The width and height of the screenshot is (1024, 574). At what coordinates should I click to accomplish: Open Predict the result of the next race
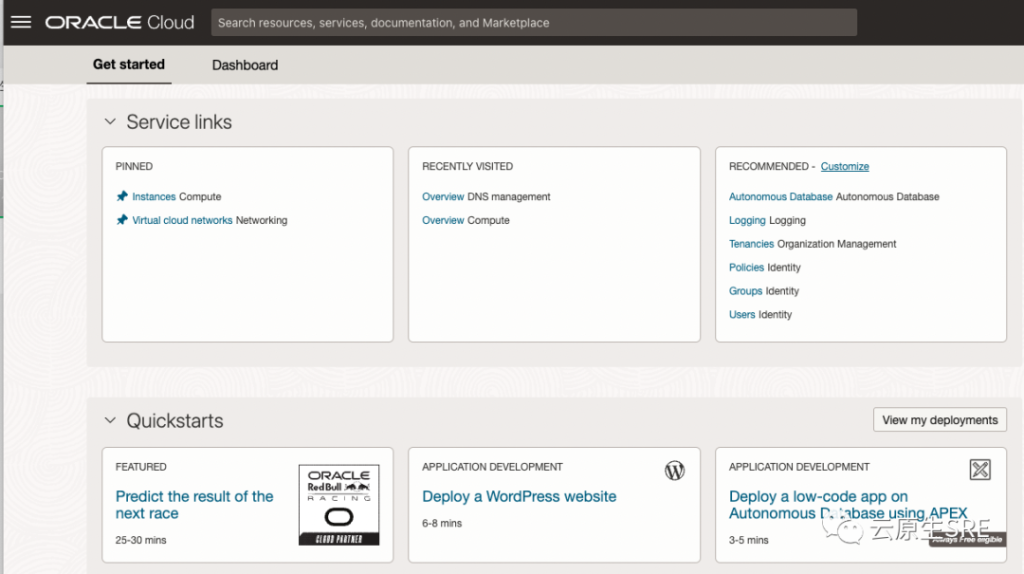(195, 505)
